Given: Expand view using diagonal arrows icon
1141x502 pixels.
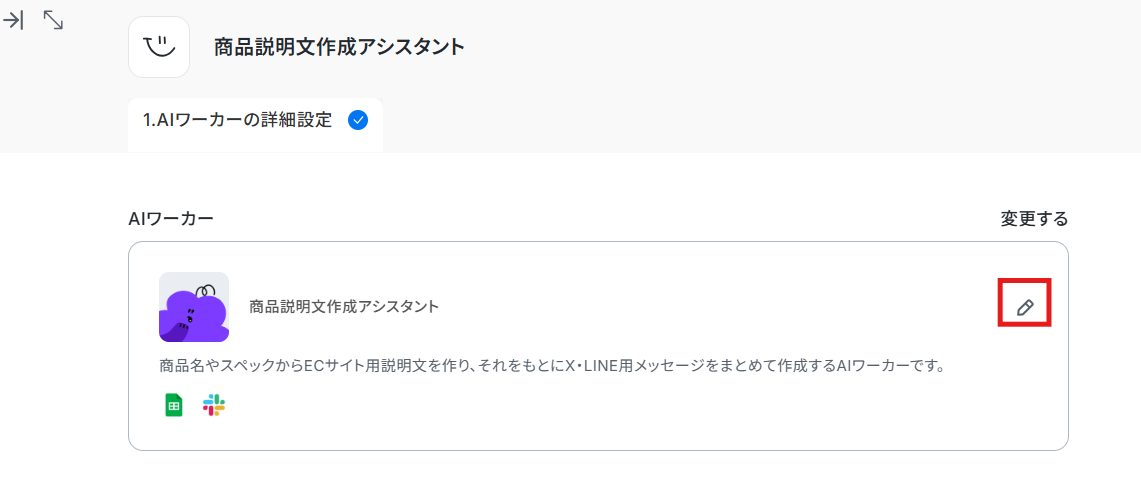Looking at the screenshot, I should pos(54,20).
